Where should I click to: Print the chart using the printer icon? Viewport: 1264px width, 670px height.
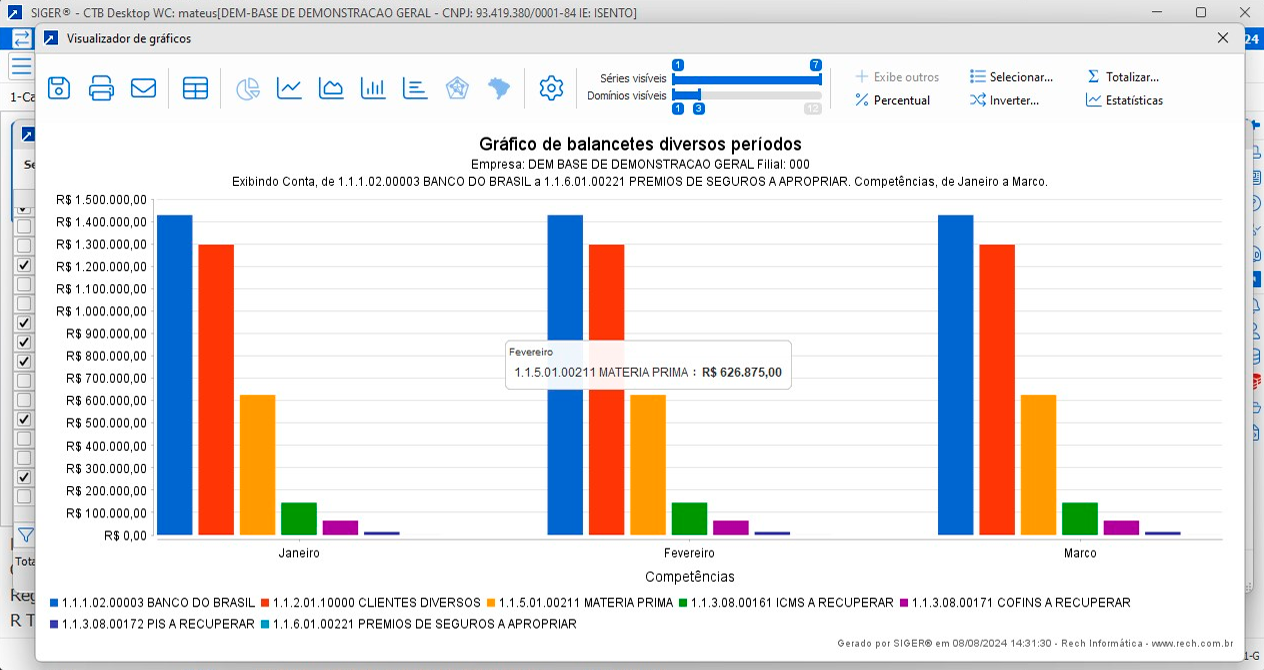pos(101,88)
